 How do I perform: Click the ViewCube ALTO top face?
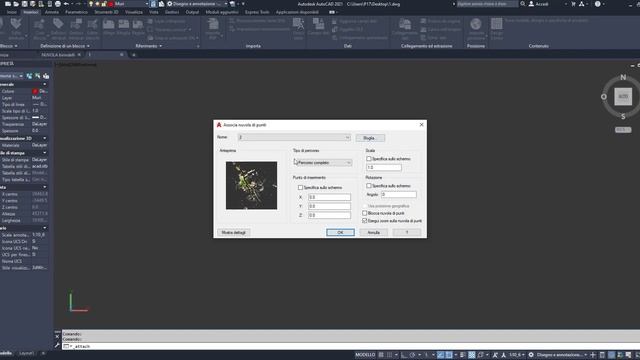pos(623,97)
